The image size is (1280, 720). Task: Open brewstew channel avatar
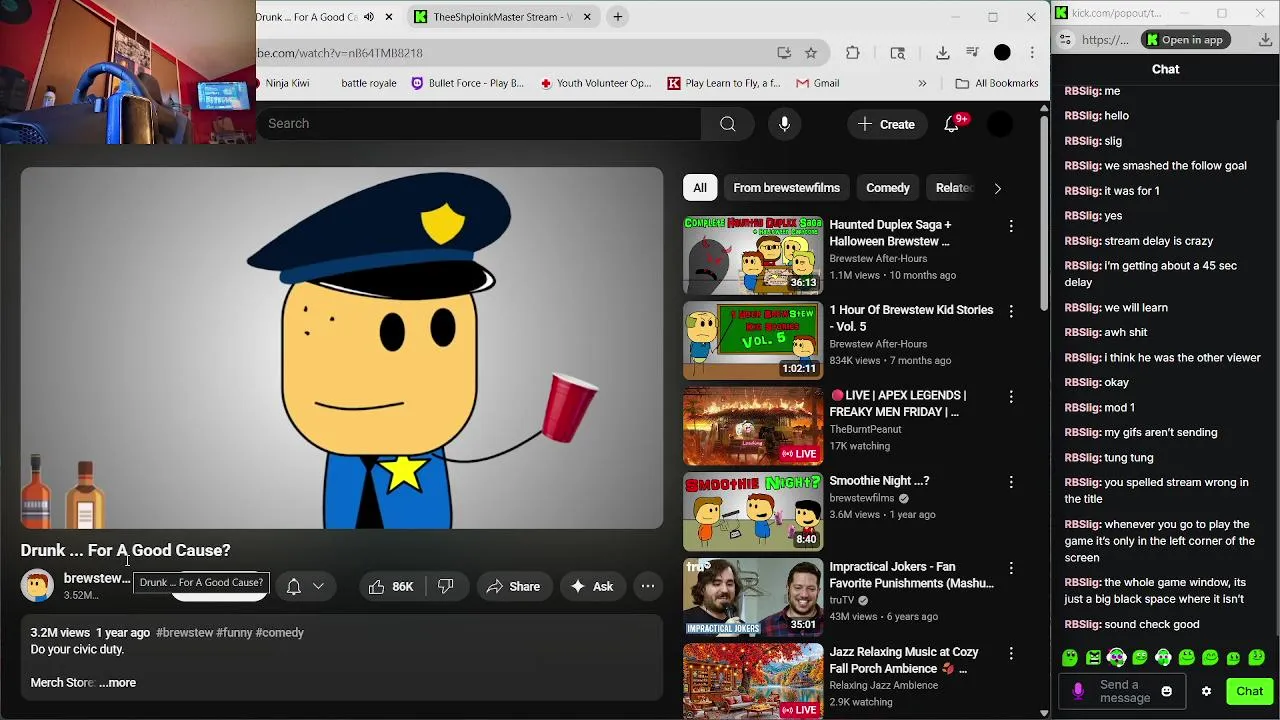[x=37, y=586]
